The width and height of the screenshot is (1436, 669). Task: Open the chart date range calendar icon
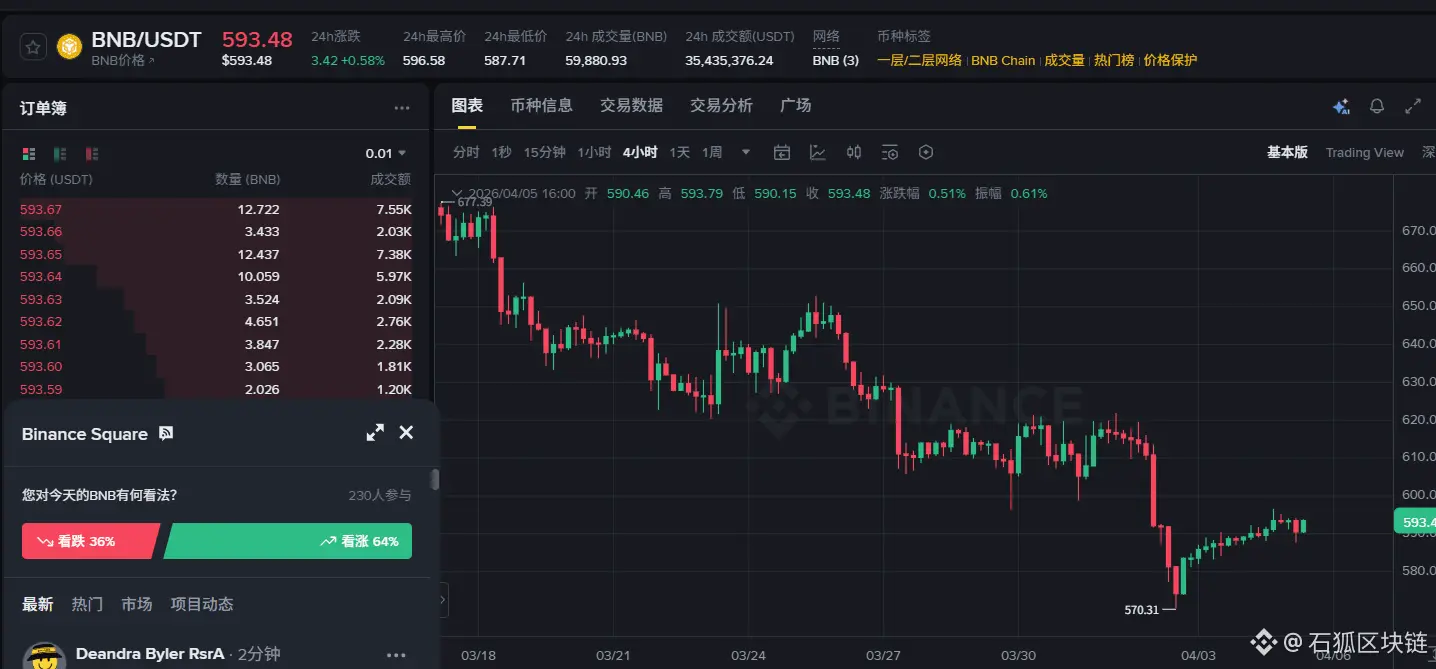pyautogui.click(x=782, y=152)
